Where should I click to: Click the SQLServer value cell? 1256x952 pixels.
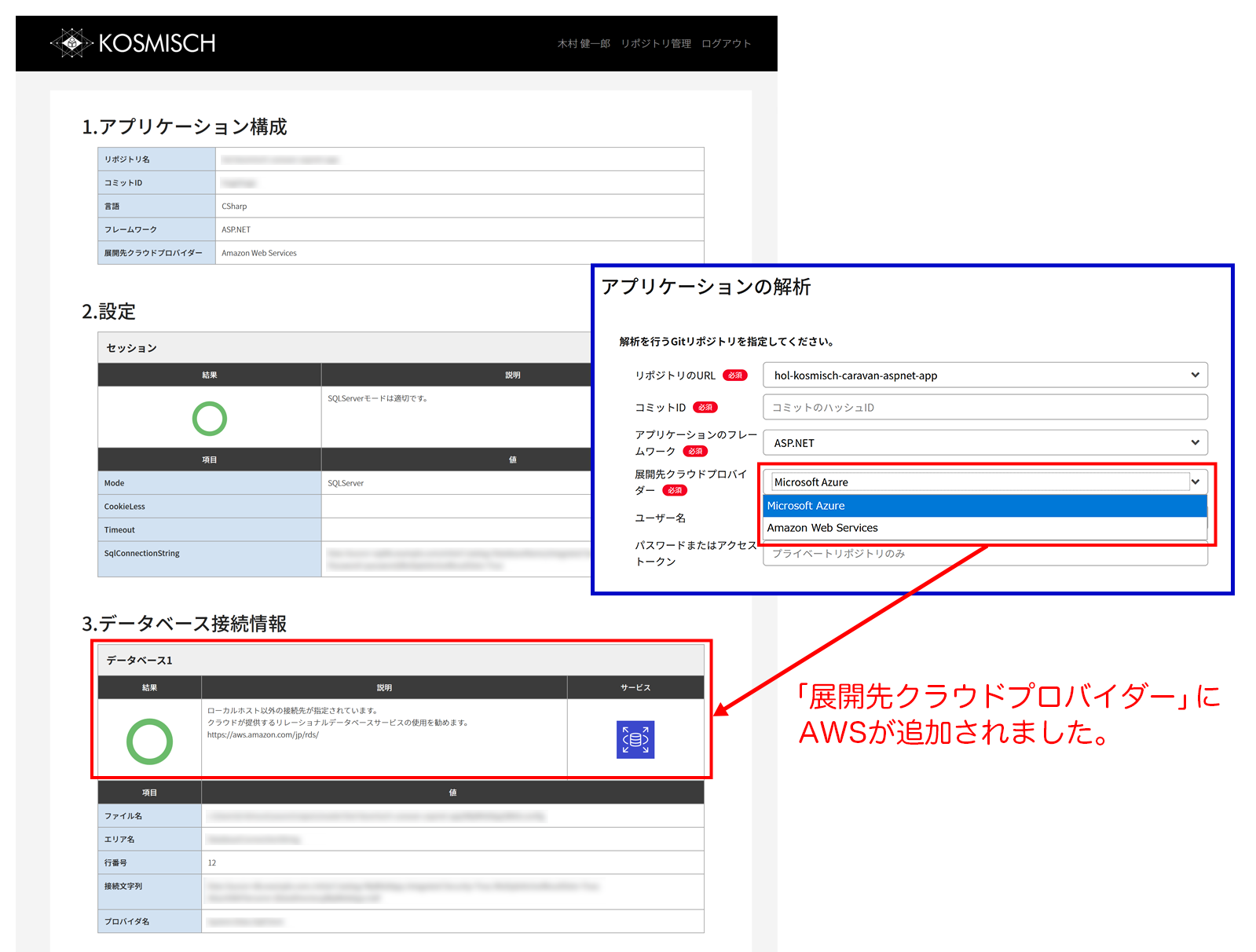click(456, 483)
